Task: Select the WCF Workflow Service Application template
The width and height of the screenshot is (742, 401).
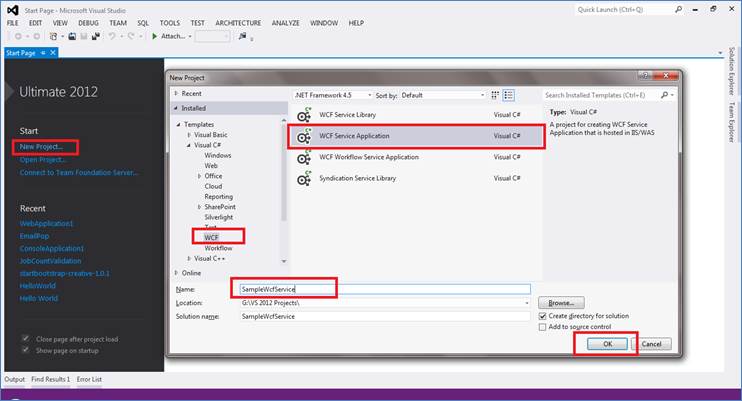Action: pyautogui.click(x=416, y=157)
